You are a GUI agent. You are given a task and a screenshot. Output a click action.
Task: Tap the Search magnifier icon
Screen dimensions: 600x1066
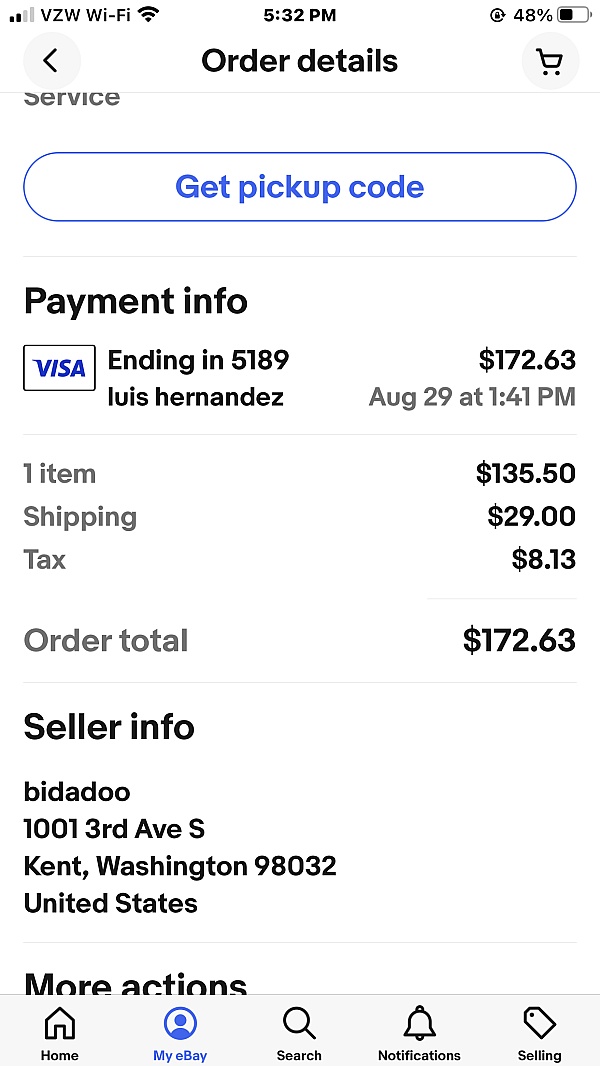pyautogui.click(x=299, y=1031)
